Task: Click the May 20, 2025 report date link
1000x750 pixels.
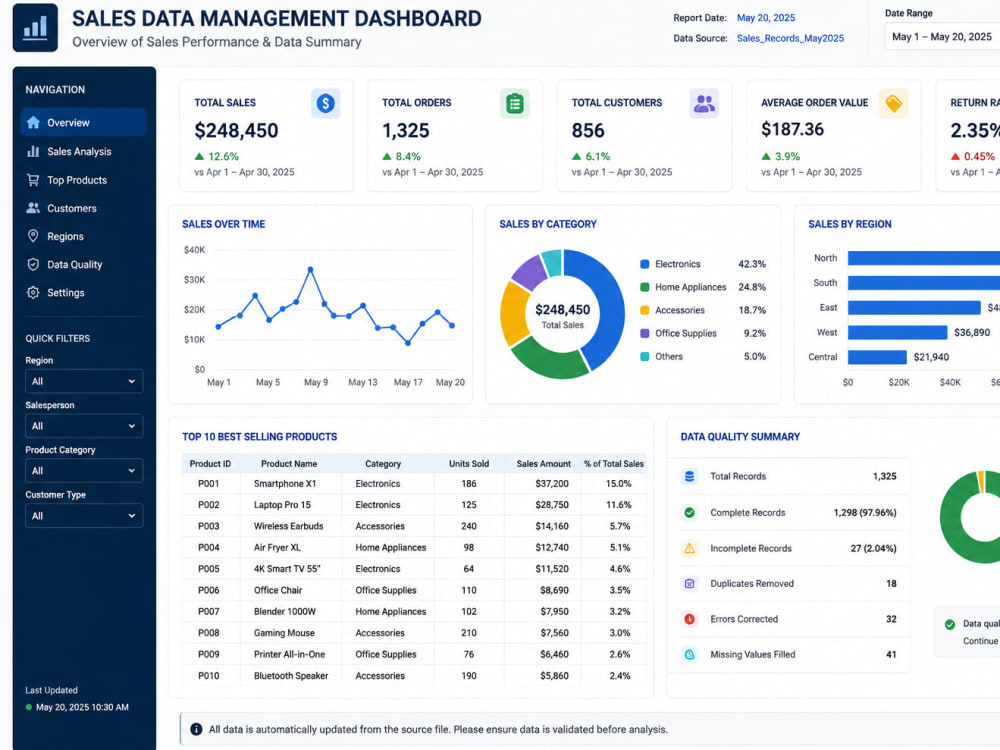Action: coord(766,18)
